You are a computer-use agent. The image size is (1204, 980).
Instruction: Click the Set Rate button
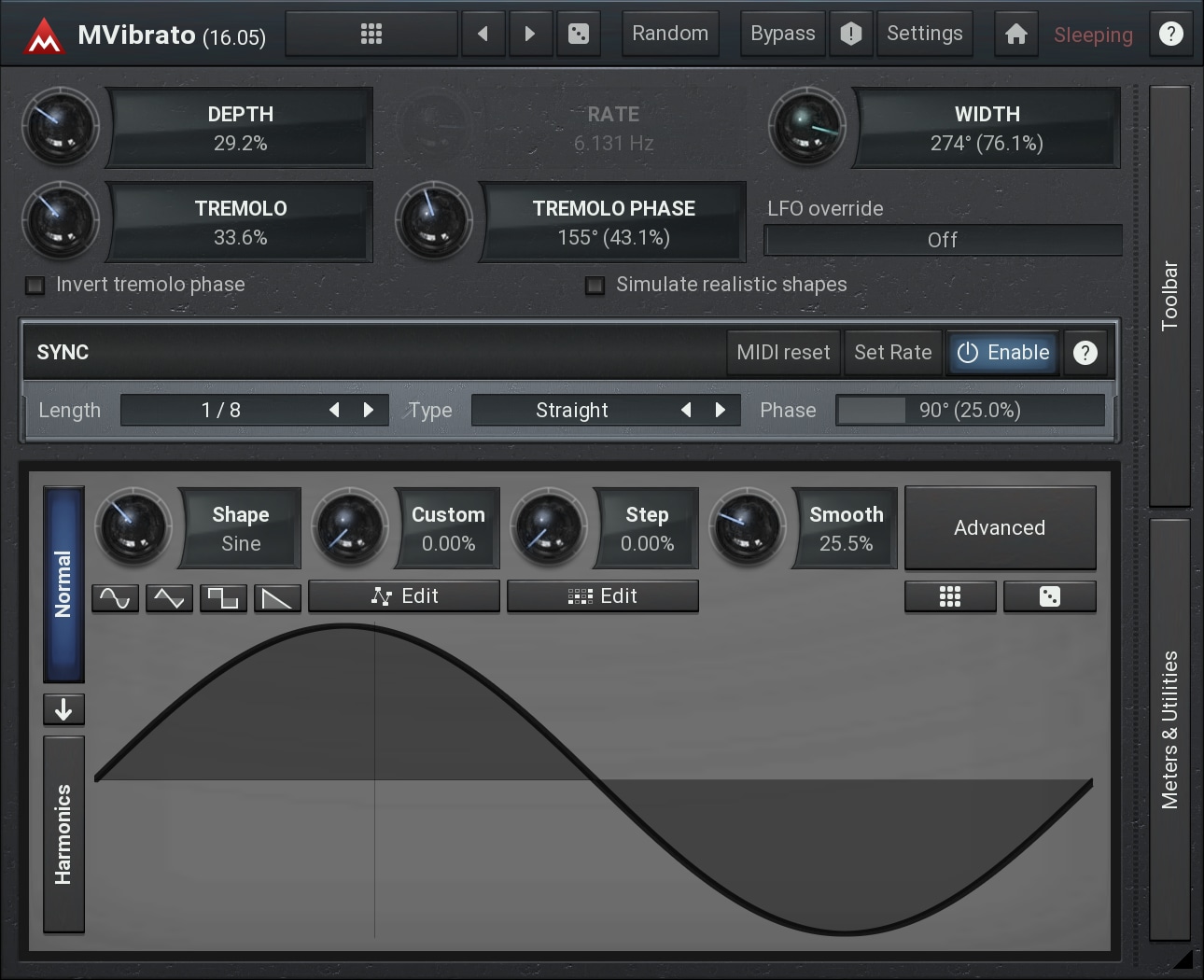(x=893, y=353)
